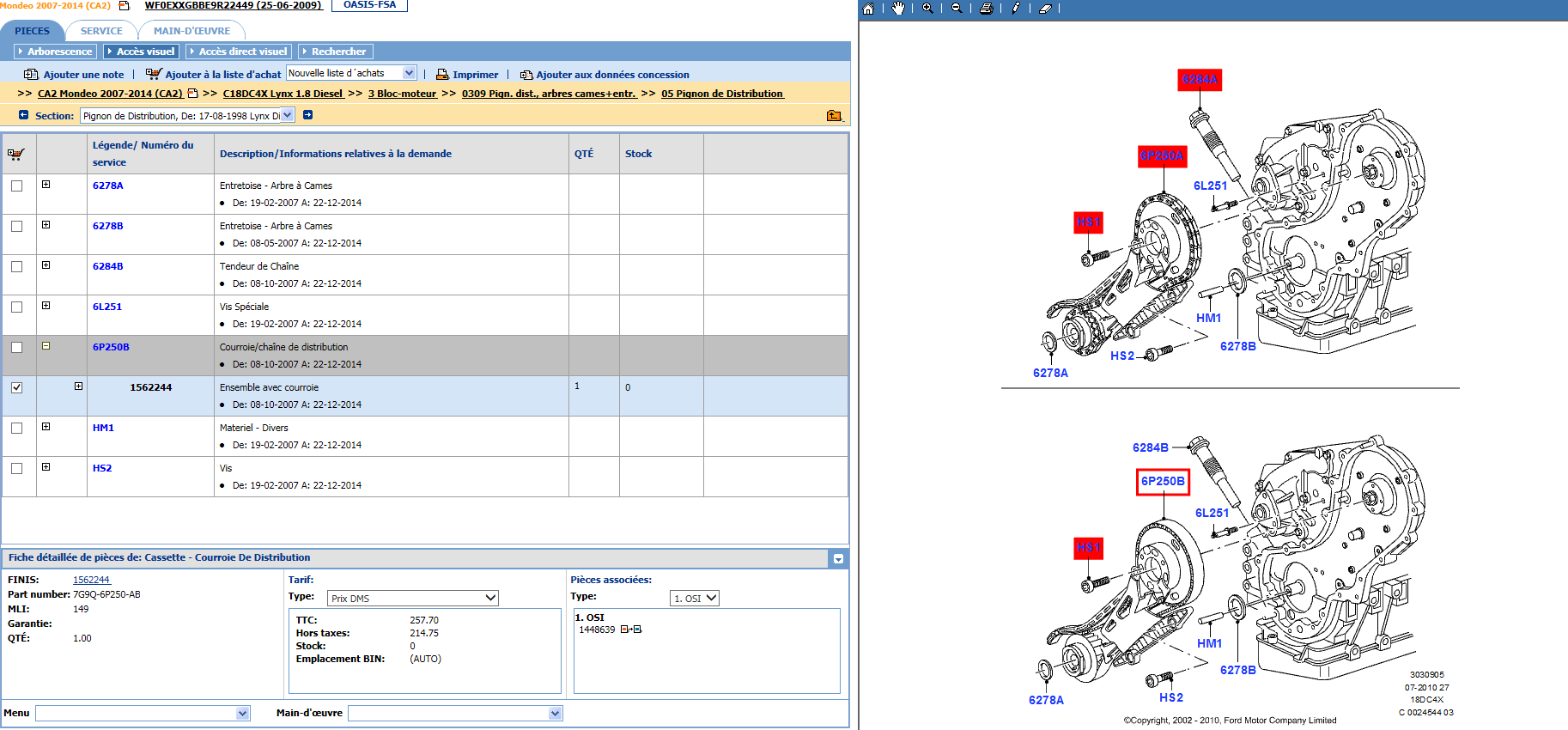The width and height of the screenshot is (1568, 730).
Task: Check the box for row 6278A
Action: [17, 186]
